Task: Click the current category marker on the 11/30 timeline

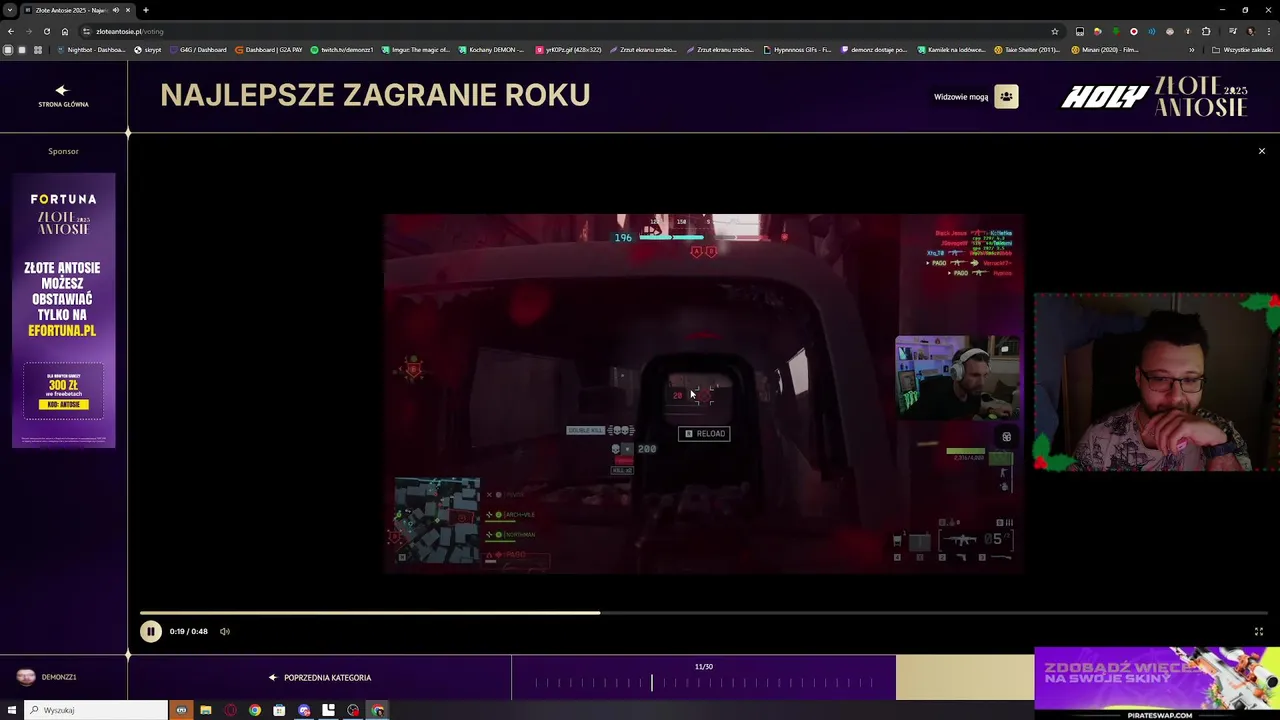Action: (652, 682)
